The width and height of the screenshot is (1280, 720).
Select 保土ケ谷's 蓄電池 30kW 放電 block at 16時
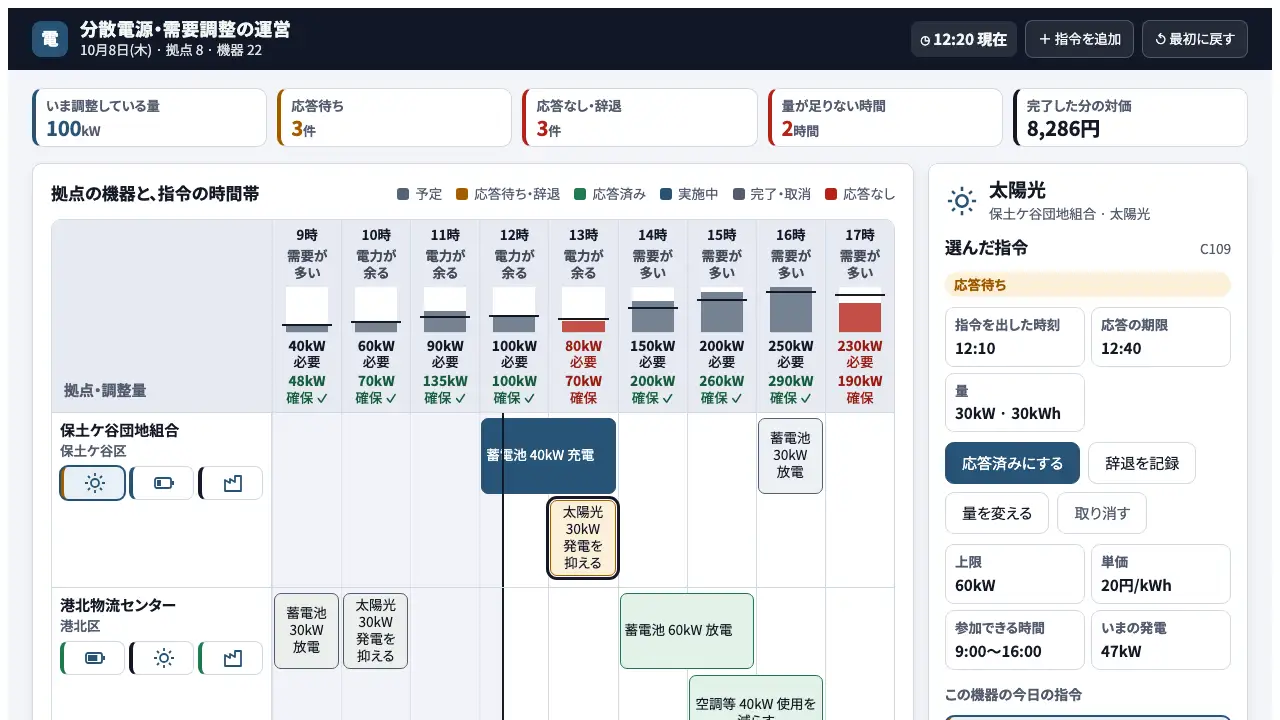tap(790, 455)
